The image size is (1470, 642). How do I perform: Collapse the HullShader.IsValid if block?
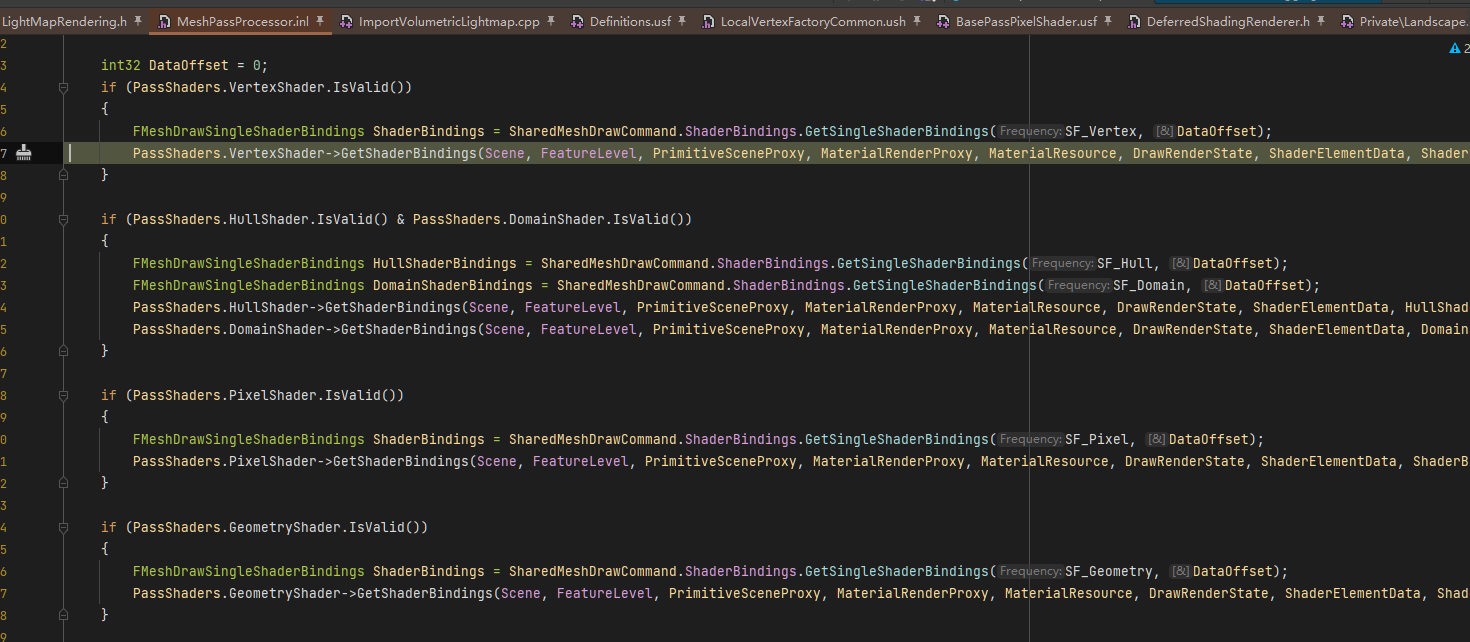(63, 219)
